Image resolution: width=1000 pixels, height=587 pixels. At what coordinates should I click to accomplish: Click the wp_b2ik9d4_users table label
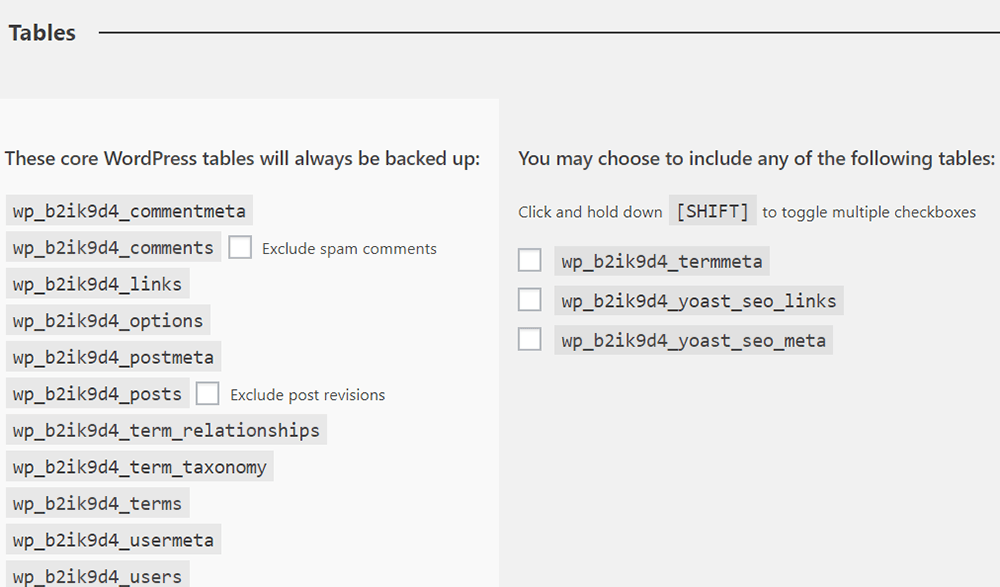coord(97,576)
